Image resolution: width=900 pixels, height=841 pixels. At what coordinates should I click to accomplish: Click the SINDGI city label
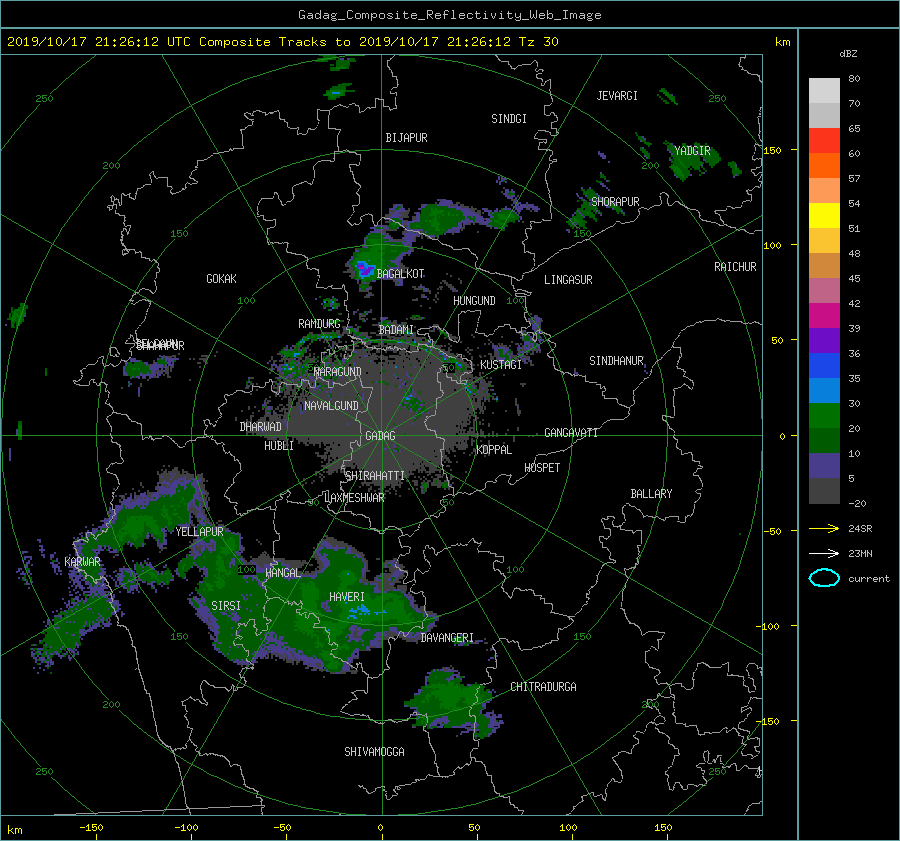point(509,119)
